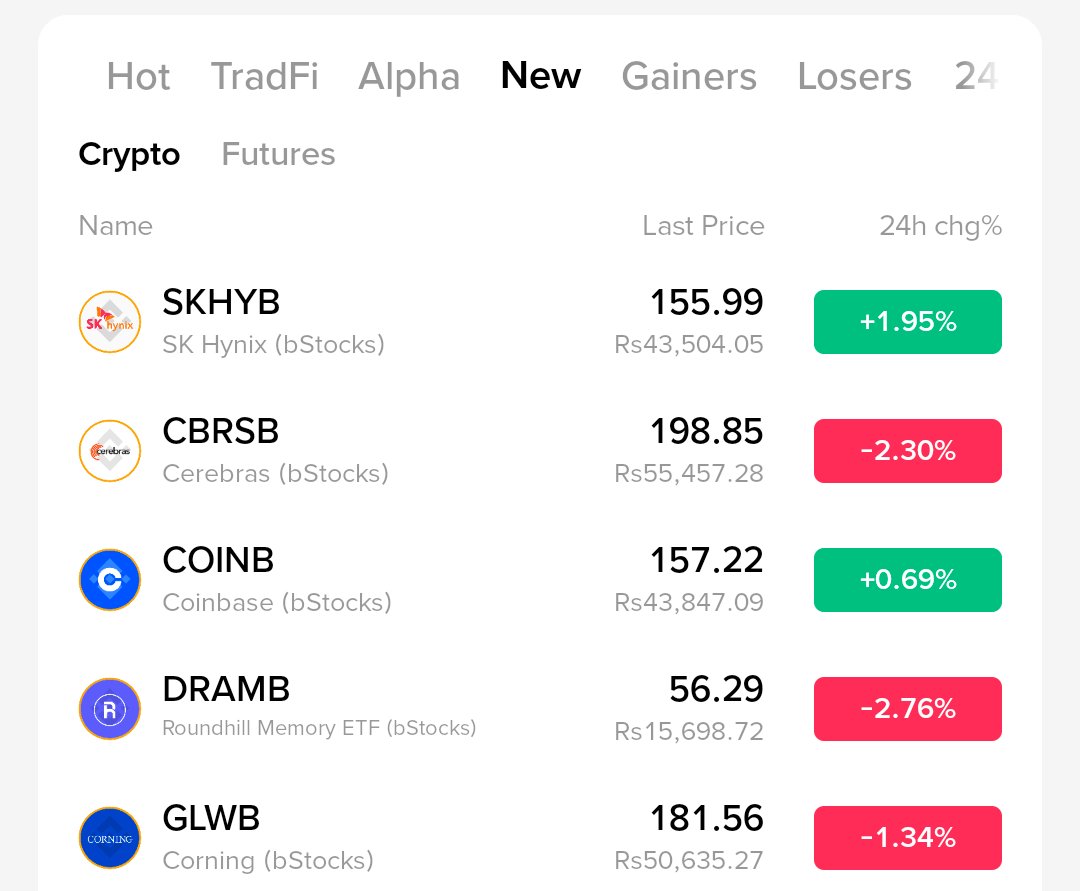The height and width of the screenshot is (891, 1080).
Task: Open the Losers tab
Action: point(855,76)
